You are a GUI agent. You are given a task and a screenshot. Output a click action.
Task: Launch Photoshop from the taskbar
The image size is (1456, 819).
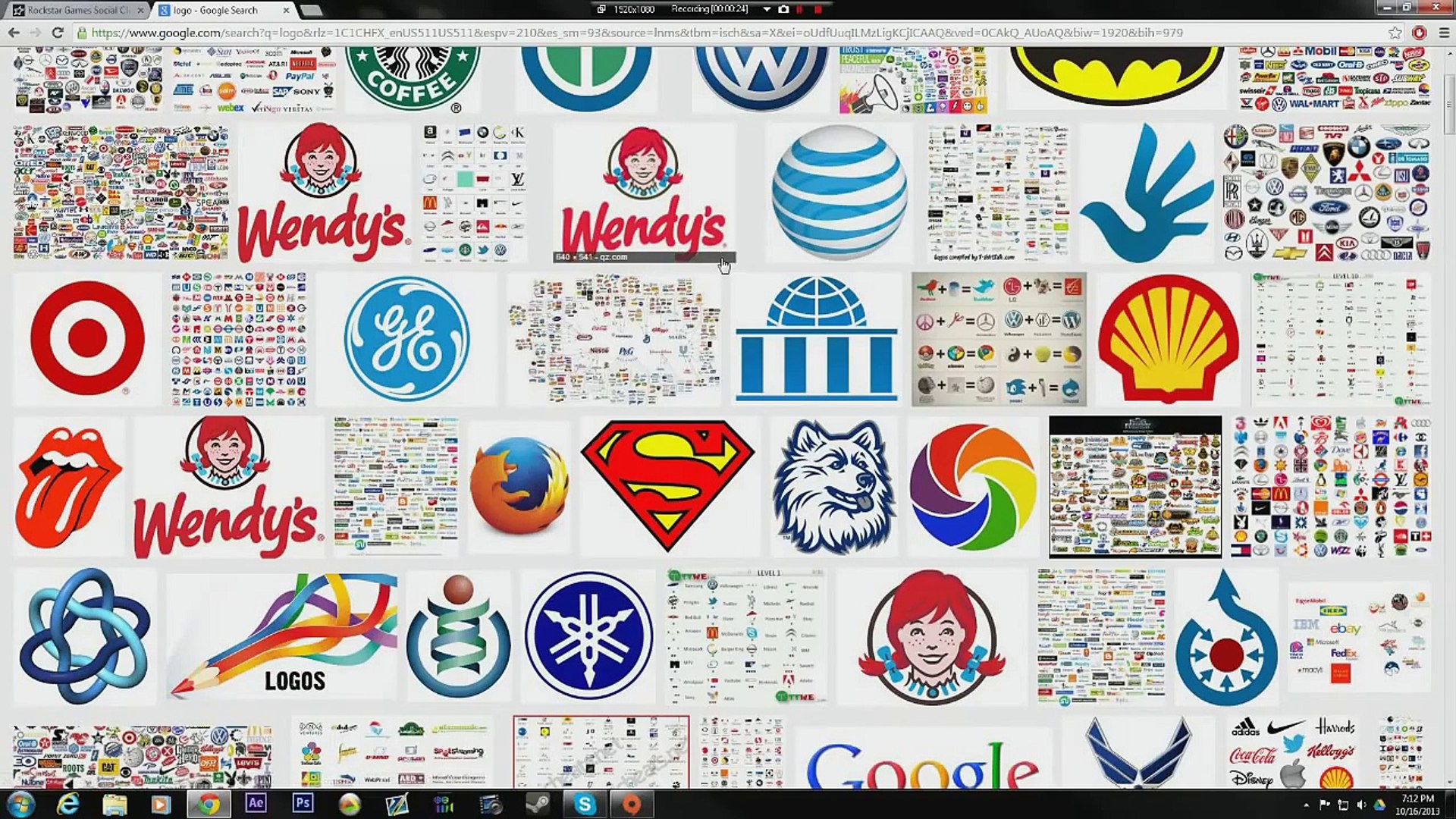pos(303,804)
